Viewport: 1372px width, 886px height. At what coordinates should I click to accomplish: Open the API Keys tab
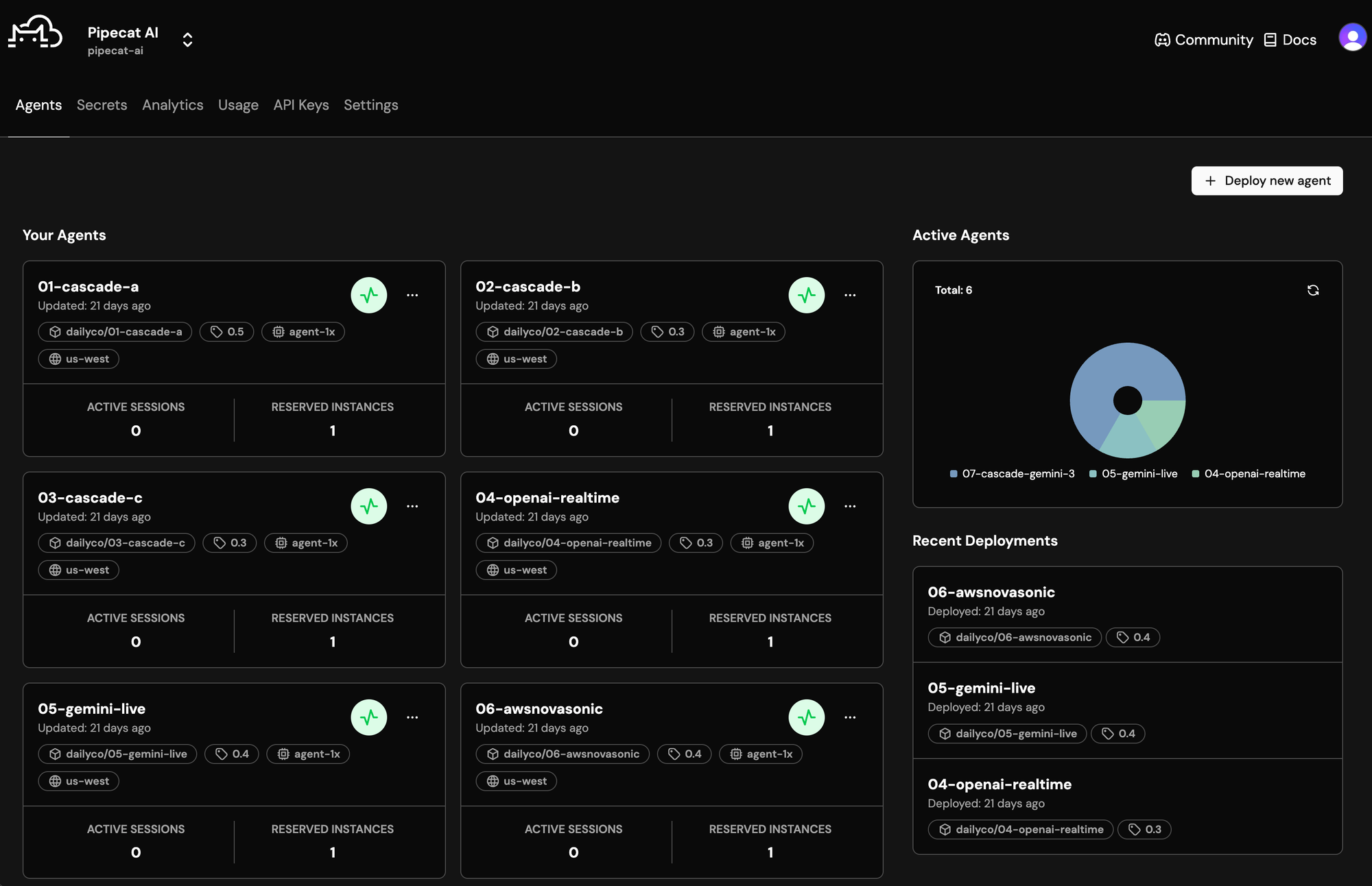pyautogui.click(x=300, y=105)
